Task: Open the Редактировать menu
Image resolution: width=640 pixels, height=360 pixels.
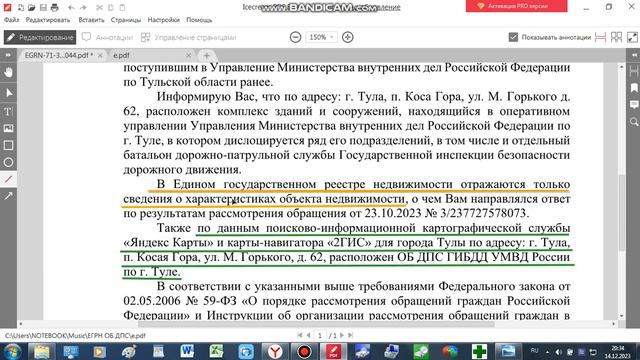Action: [x=48, y=20]
